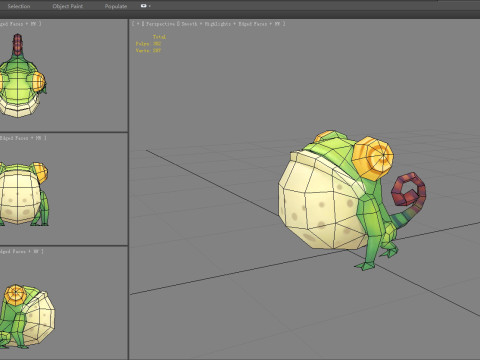The image size is (480, 360).
Task: Open the Perspective view label menu
Action: (160, 24)
